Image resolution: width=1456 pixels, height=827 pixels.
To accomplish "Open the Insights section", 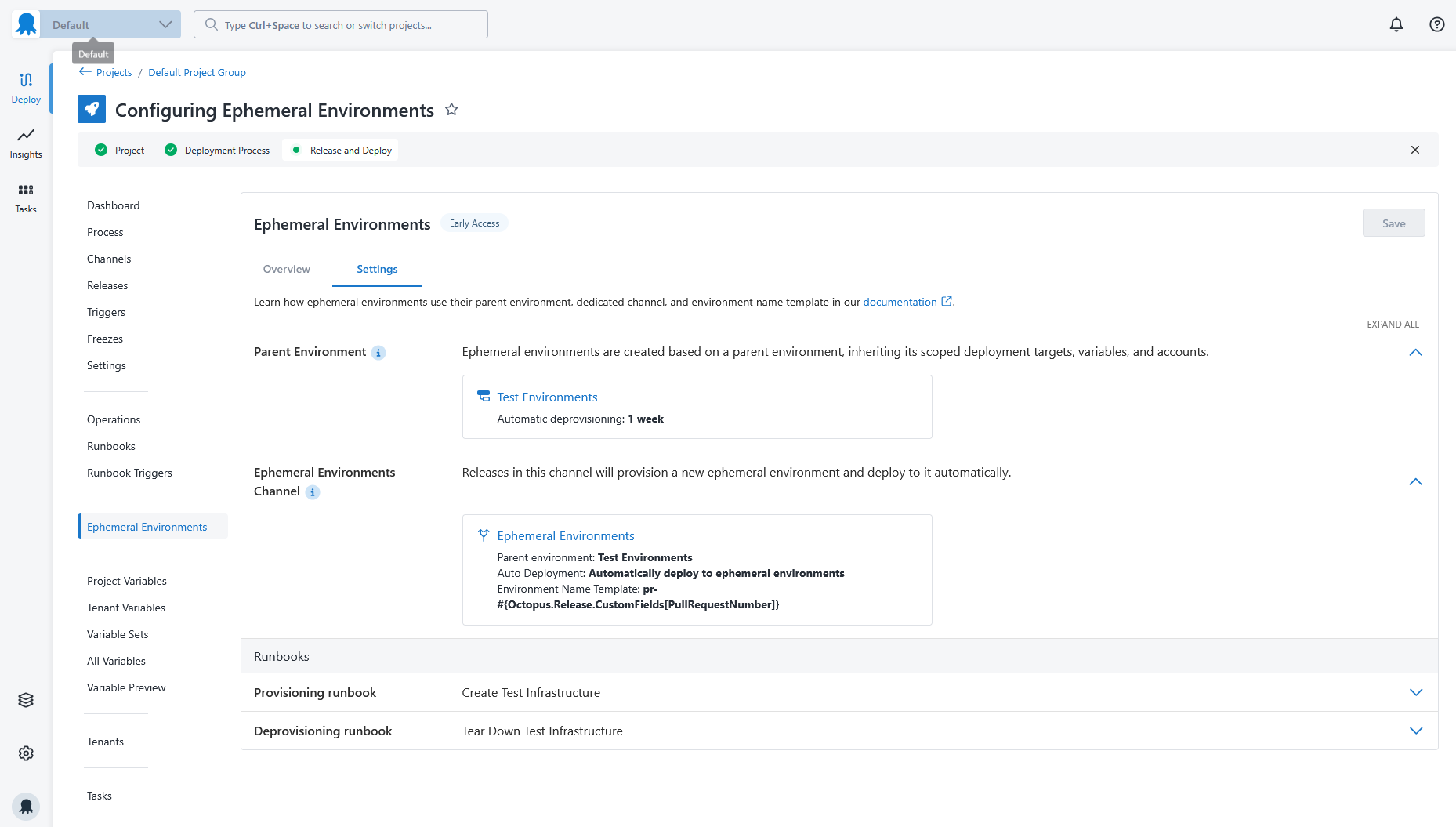I will pyautogui.click(x=26, y=143).
